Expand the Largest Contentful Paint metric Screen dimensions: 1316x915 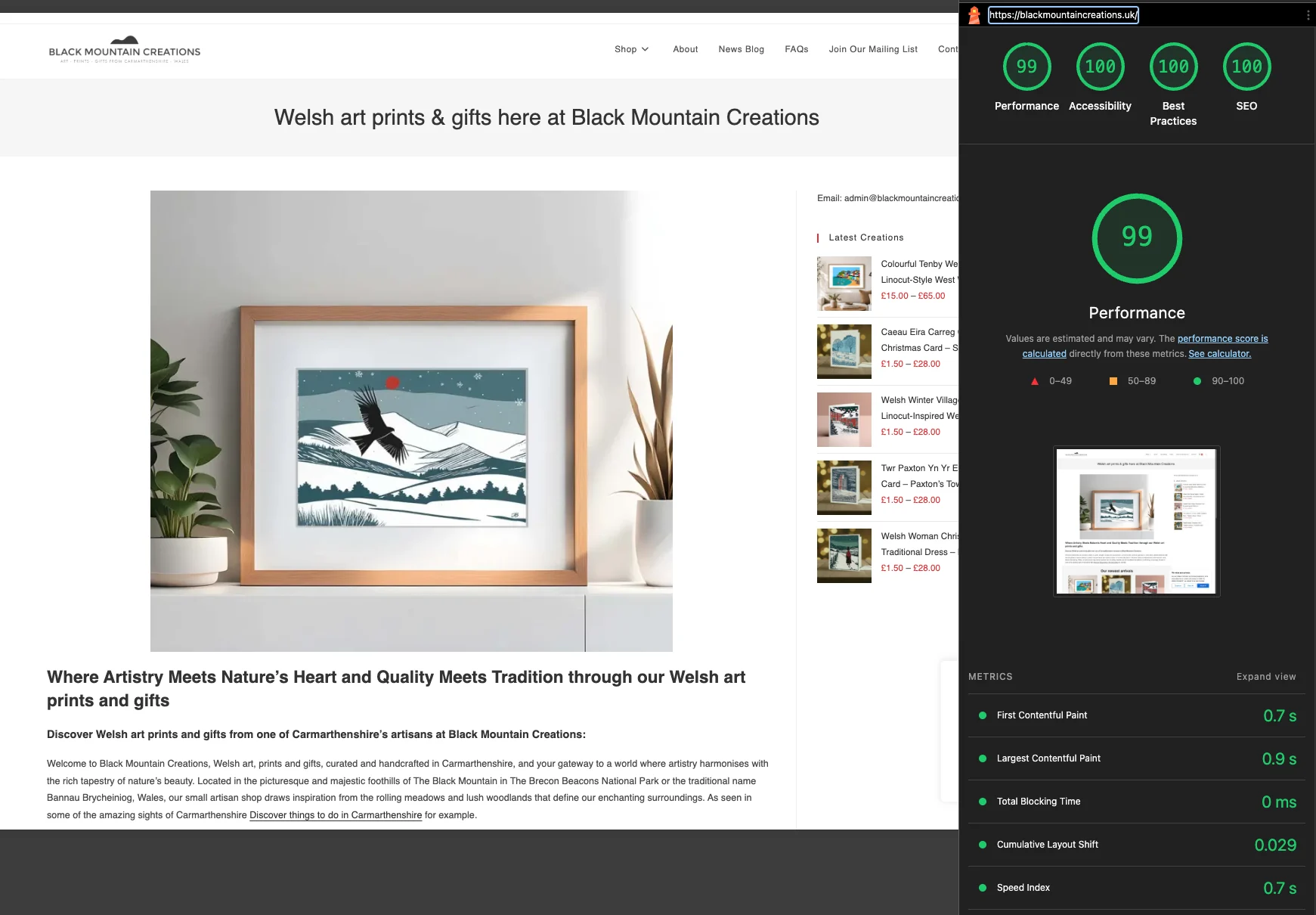coord(1137,758)
